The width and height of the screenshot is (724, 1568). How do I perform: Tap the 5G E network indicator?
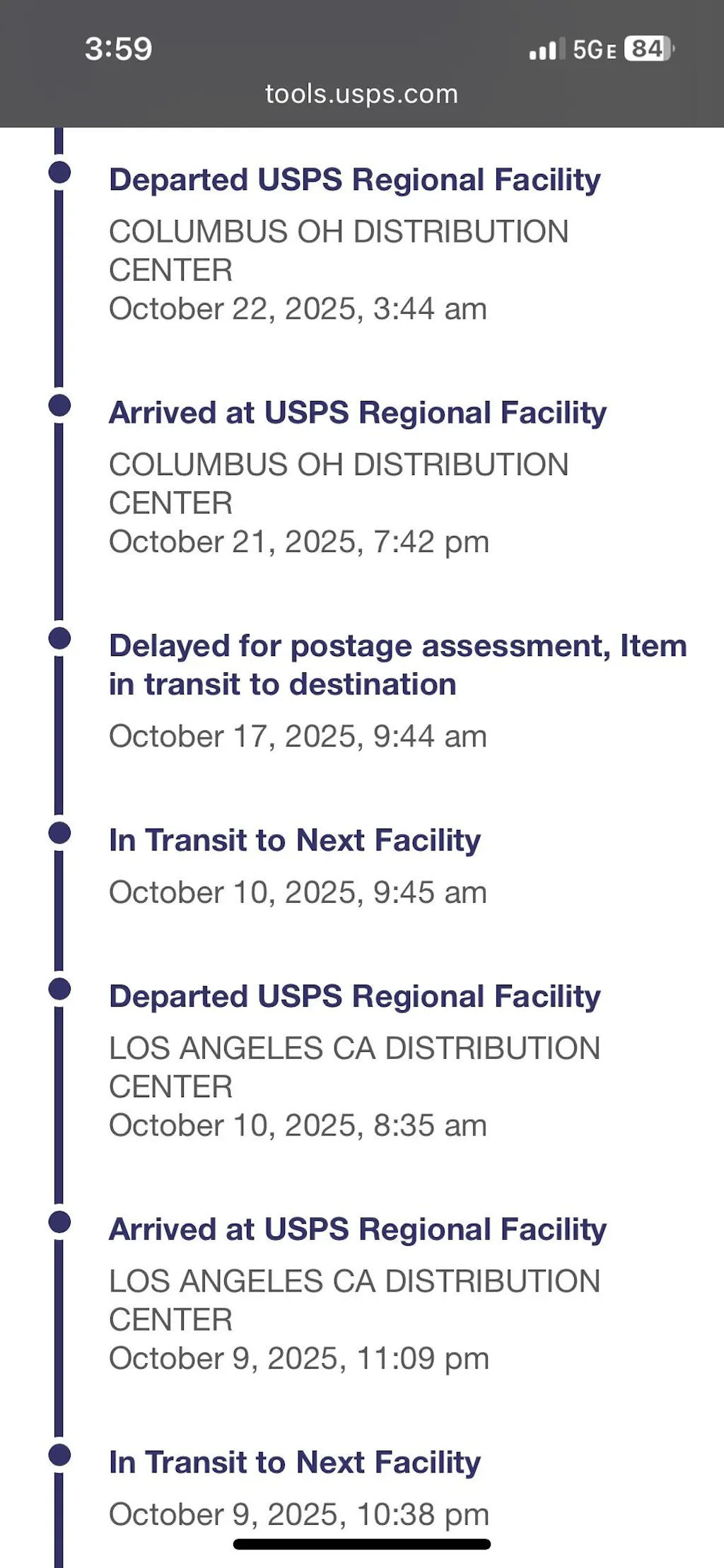(x=595, y=49)
